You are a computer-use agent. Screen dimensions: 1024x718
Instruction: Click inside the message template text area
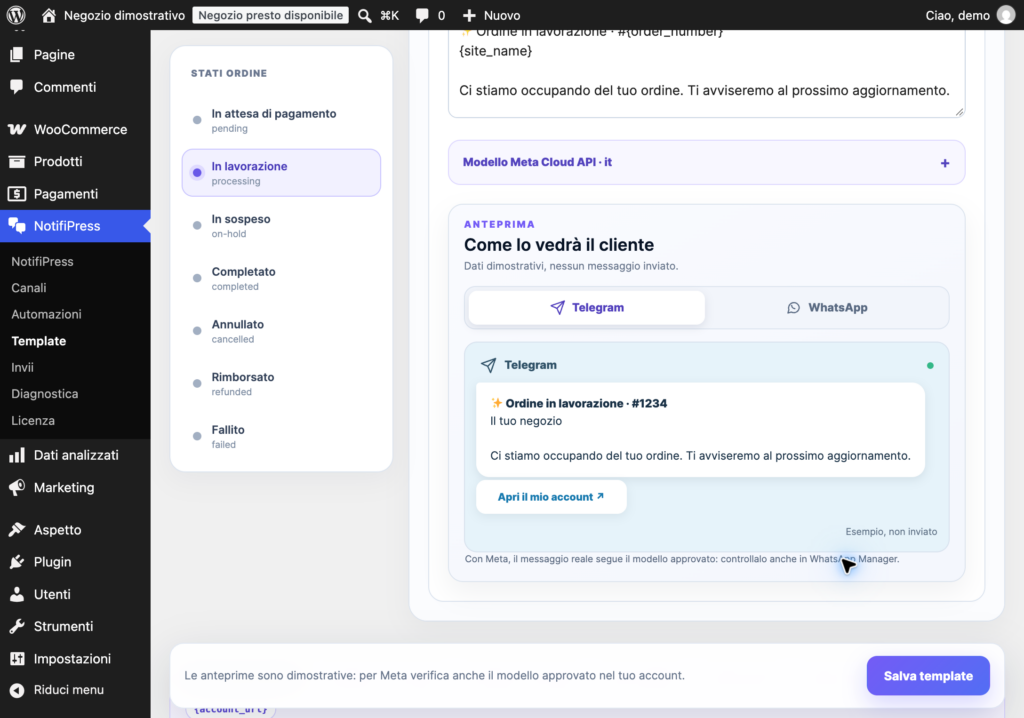click(x=707, y=74)
